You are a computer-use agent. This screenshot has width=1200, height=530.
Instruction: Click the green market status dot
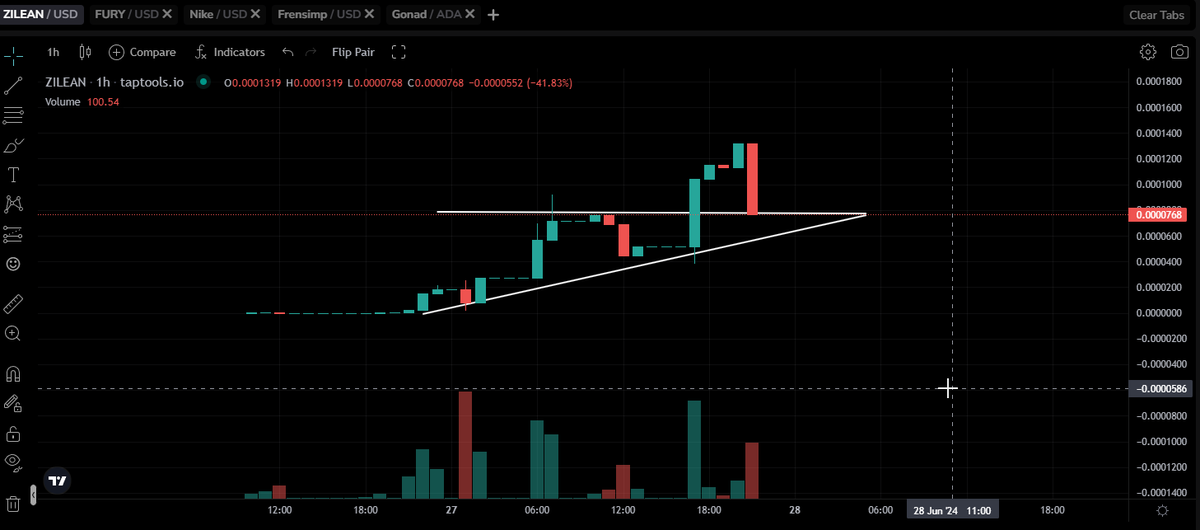tap(203, 83)
